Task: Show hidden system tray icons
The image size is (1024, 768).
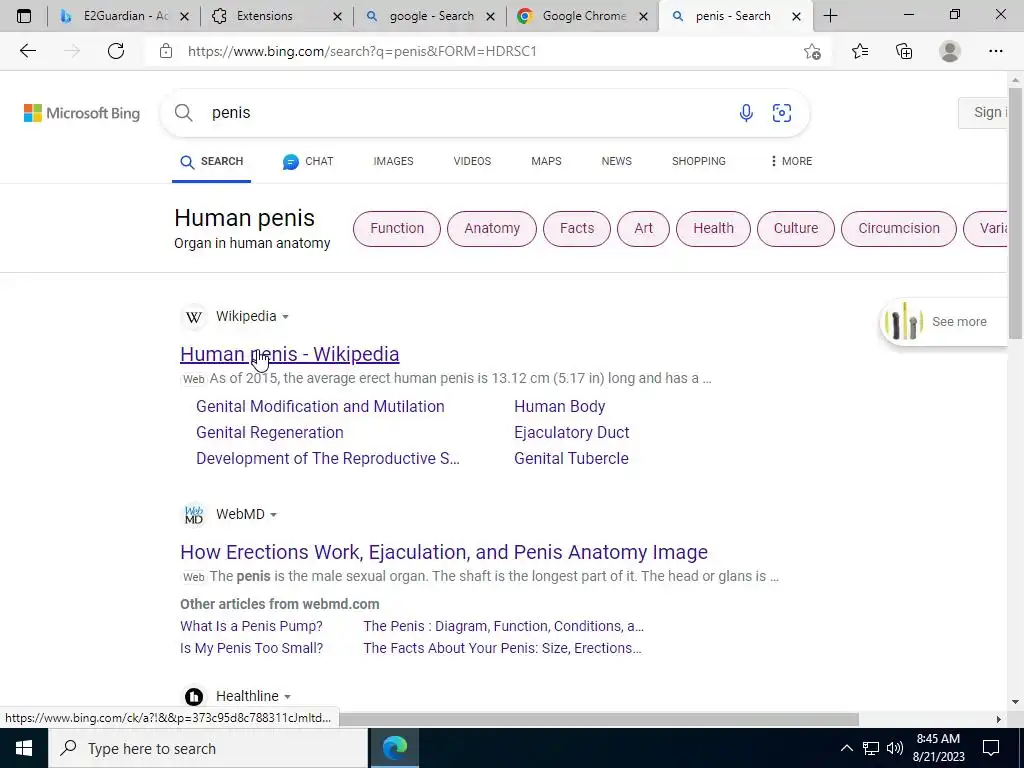Action: (846, 748)
